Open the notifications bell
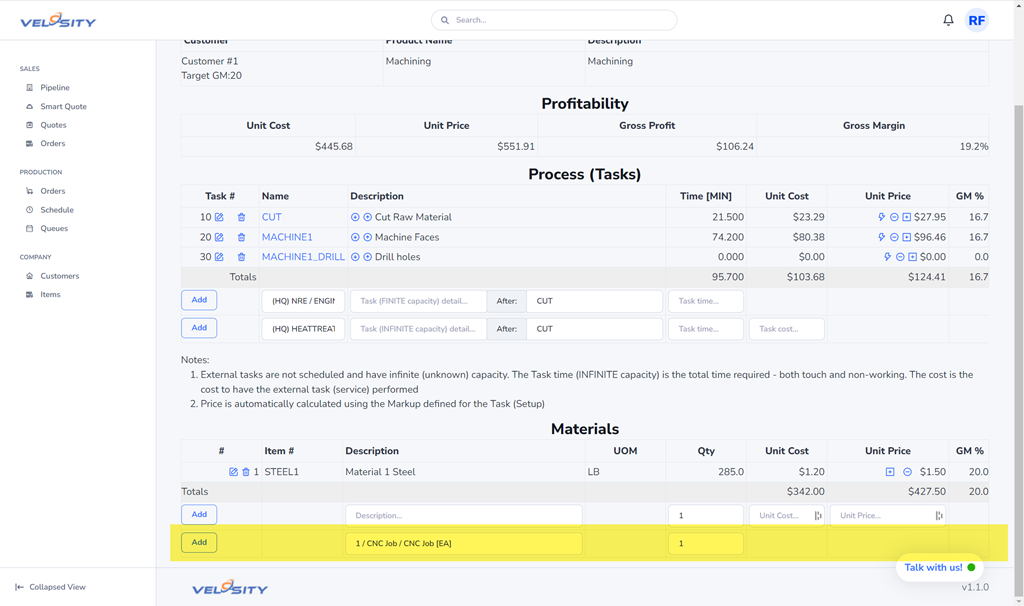The image size is (1024, 606). click(x=948, y=20)
